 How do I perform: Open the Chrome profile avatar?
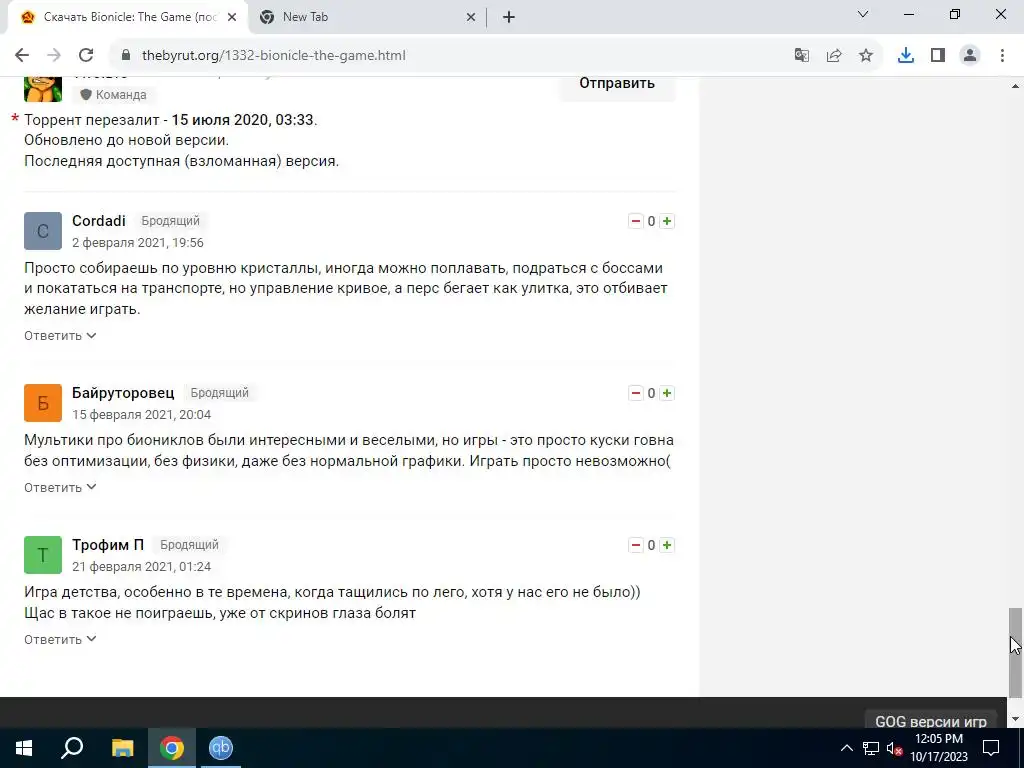point(970,56)
